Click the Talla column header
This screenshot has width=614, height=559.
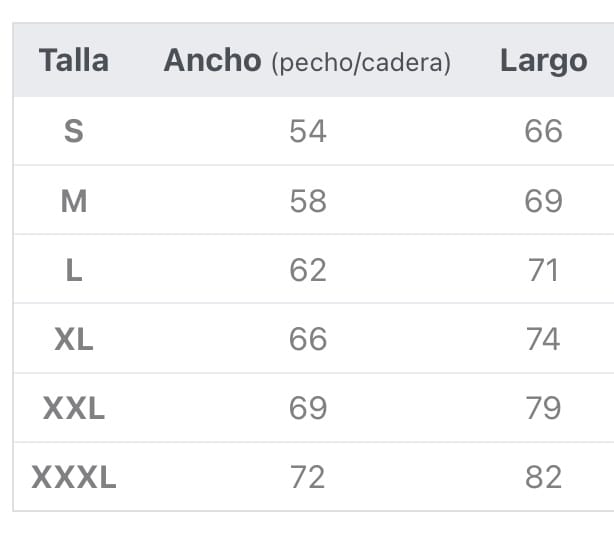(x=73, y=60)
